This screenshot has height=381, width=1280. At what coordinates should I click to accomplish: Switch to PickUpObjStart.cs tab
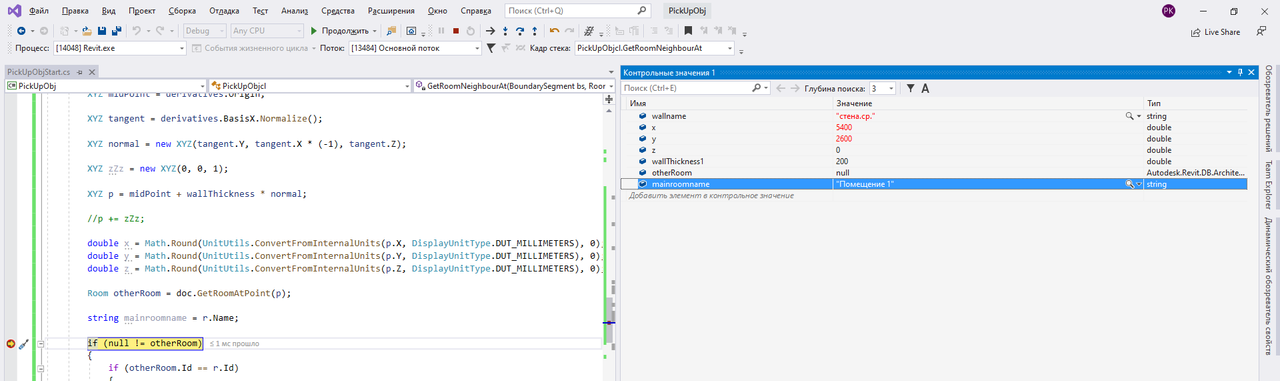(x=39, y=73)
